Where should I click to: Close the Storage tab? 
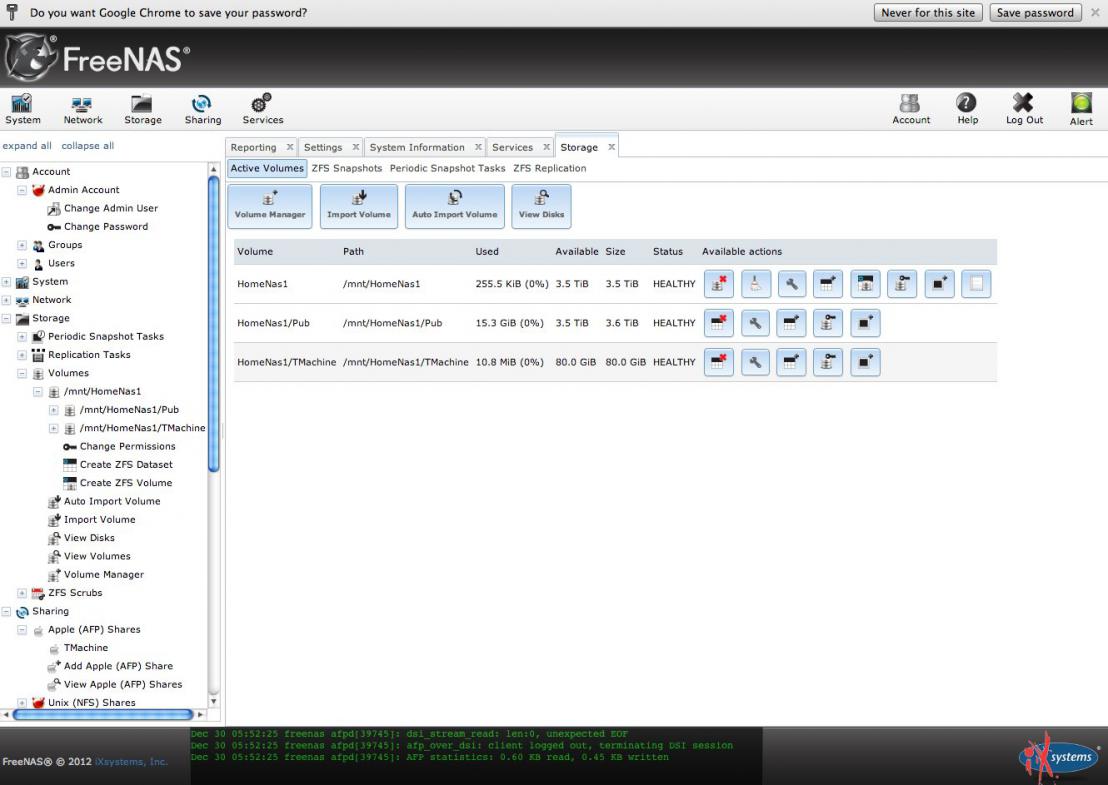tap(612, 147)
